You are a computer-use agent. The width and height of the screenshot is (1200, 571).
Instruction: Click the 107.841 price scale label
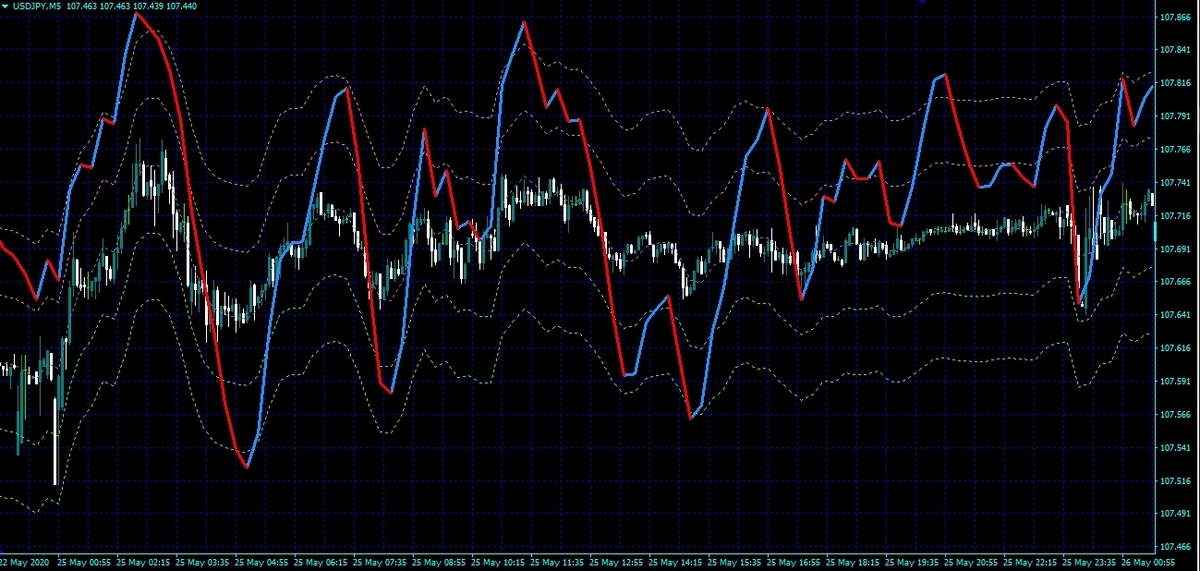coord(1174,50)
